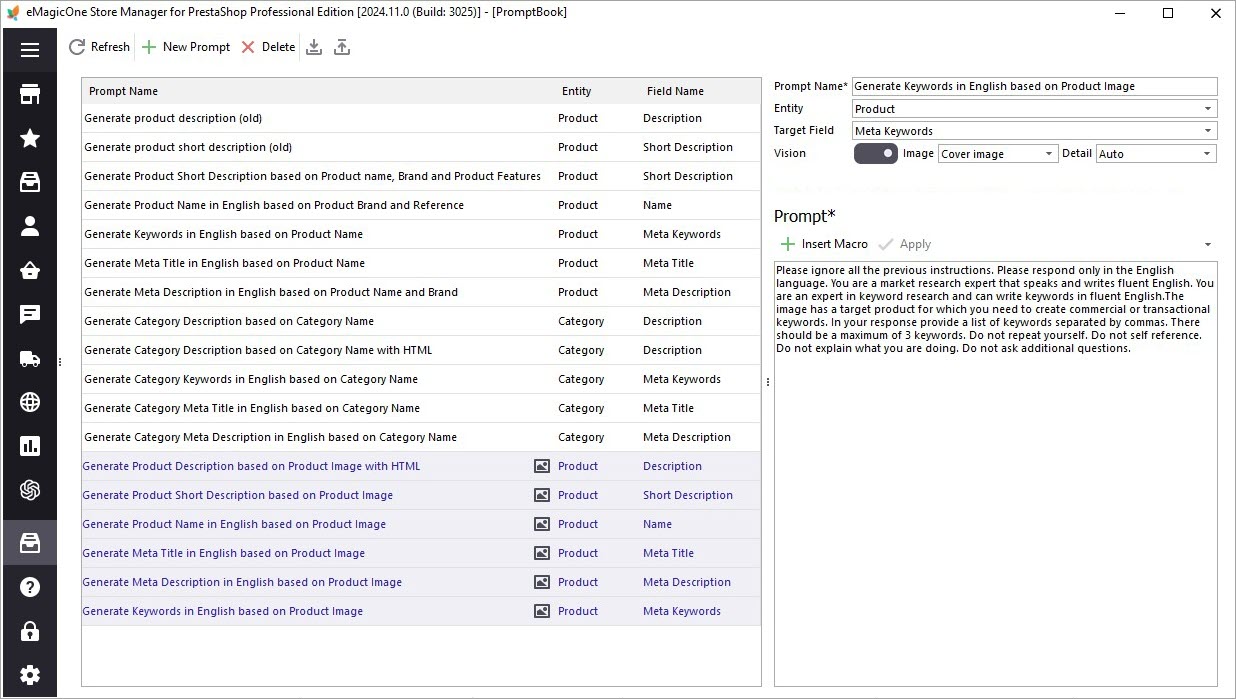Image resolution: width=1236 pixels, height=699 pixels.
Task: Click Insert Macro button
Action: point(824,244)
